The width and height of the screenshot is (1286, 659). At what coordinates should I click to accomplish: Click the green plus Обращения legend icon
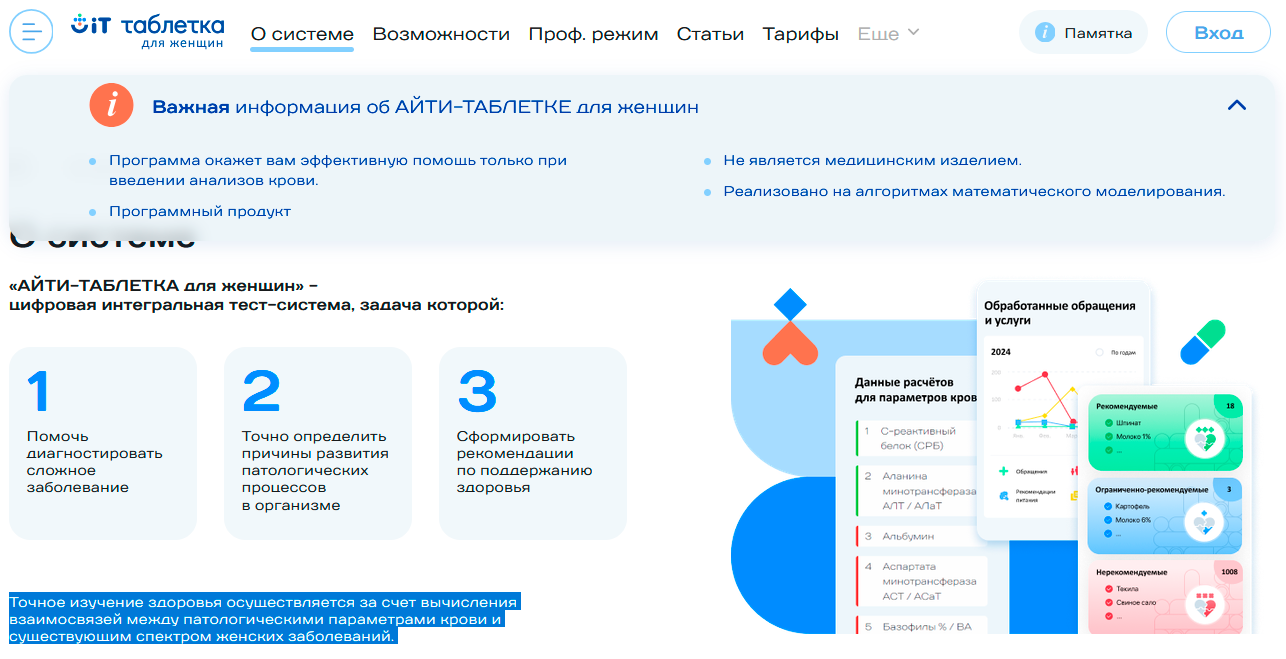1003,470
